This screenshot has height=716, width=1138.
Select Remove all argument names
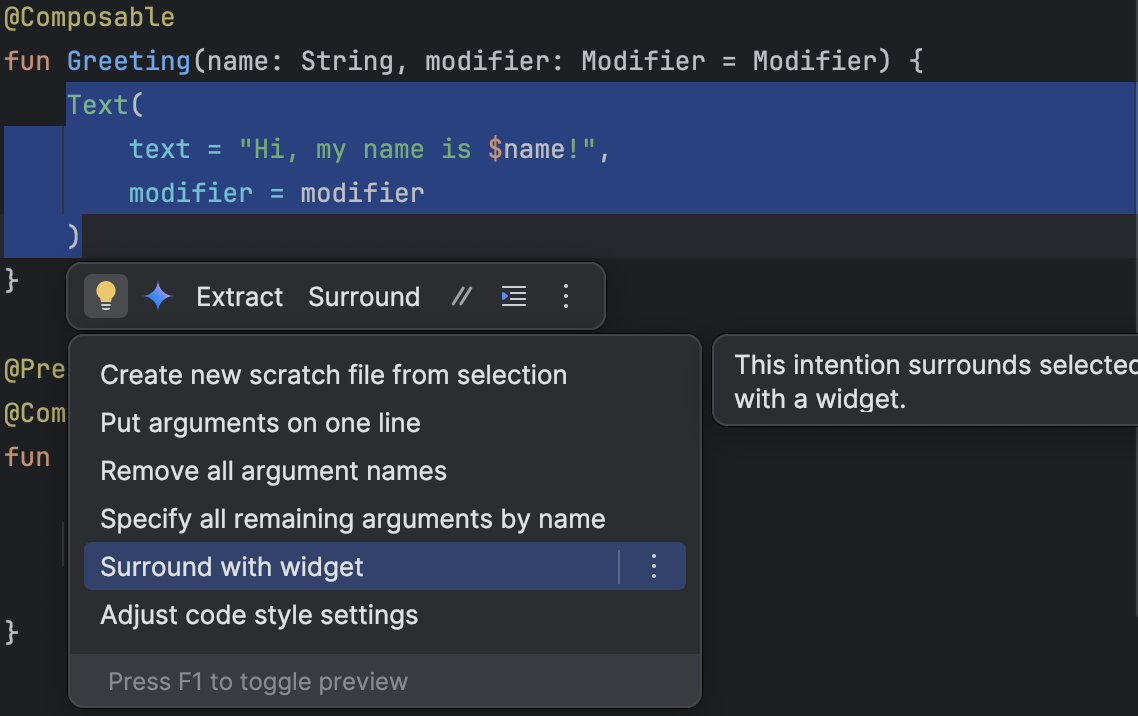click(273, 471)
